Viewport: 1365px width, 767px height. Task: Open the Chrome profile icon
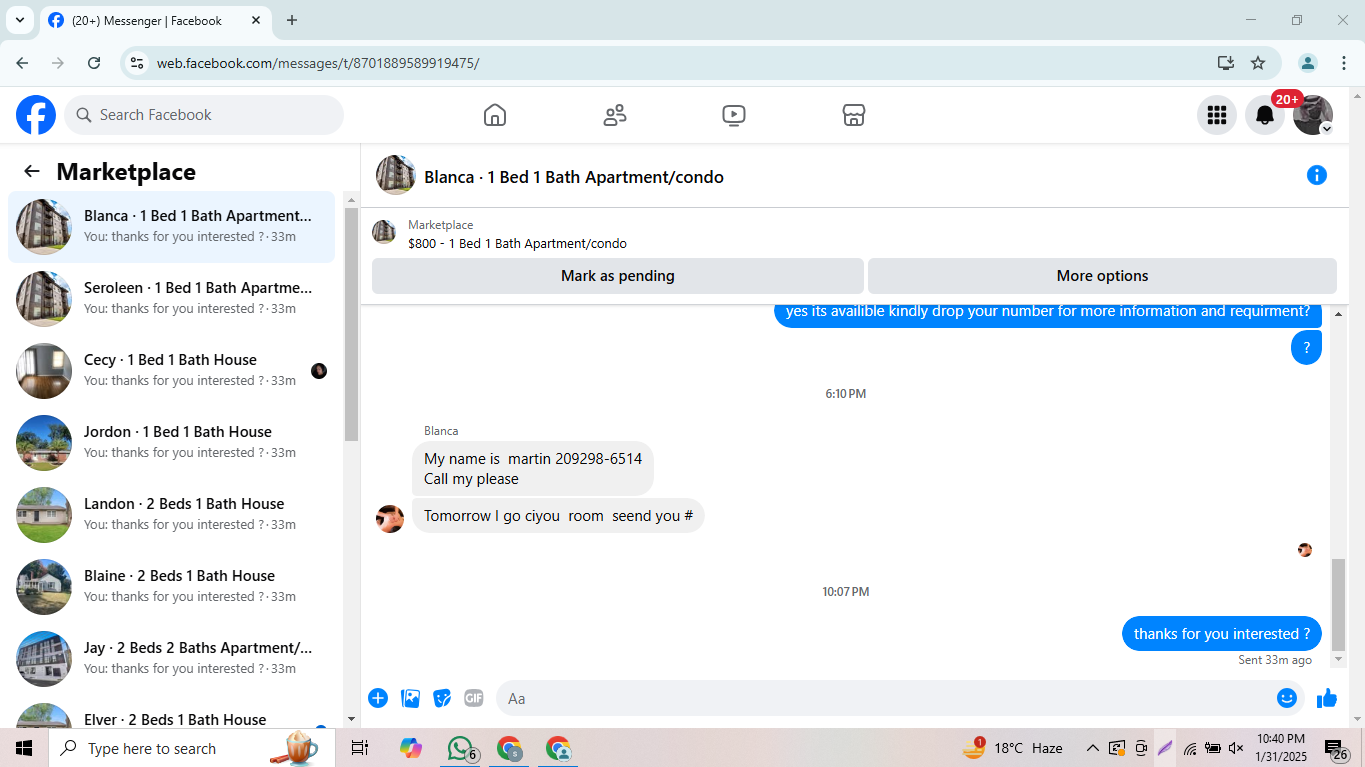tap(1308, 63)
